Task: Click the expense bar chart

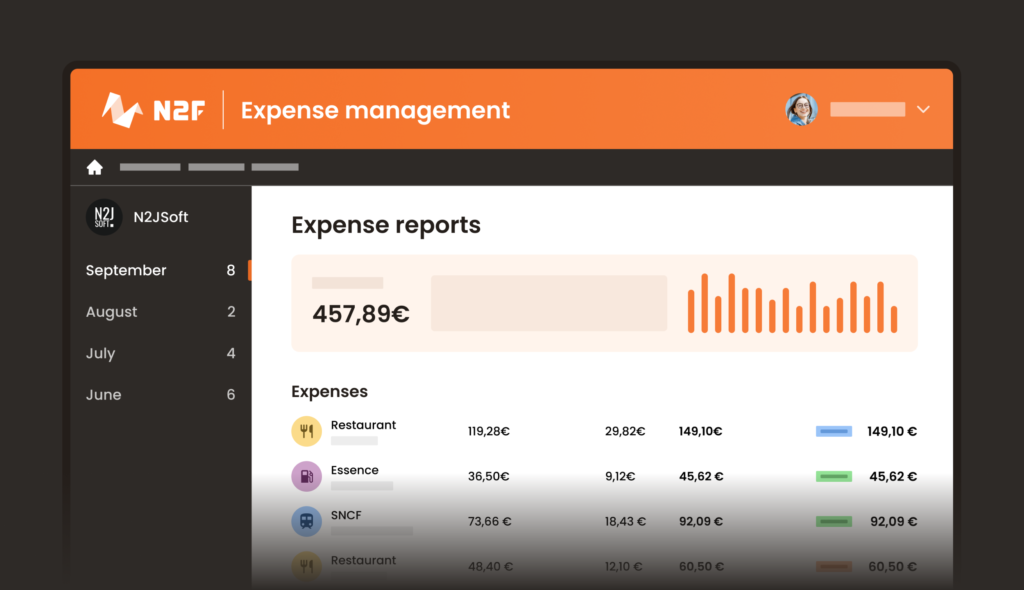Action: tap(791, 302)
